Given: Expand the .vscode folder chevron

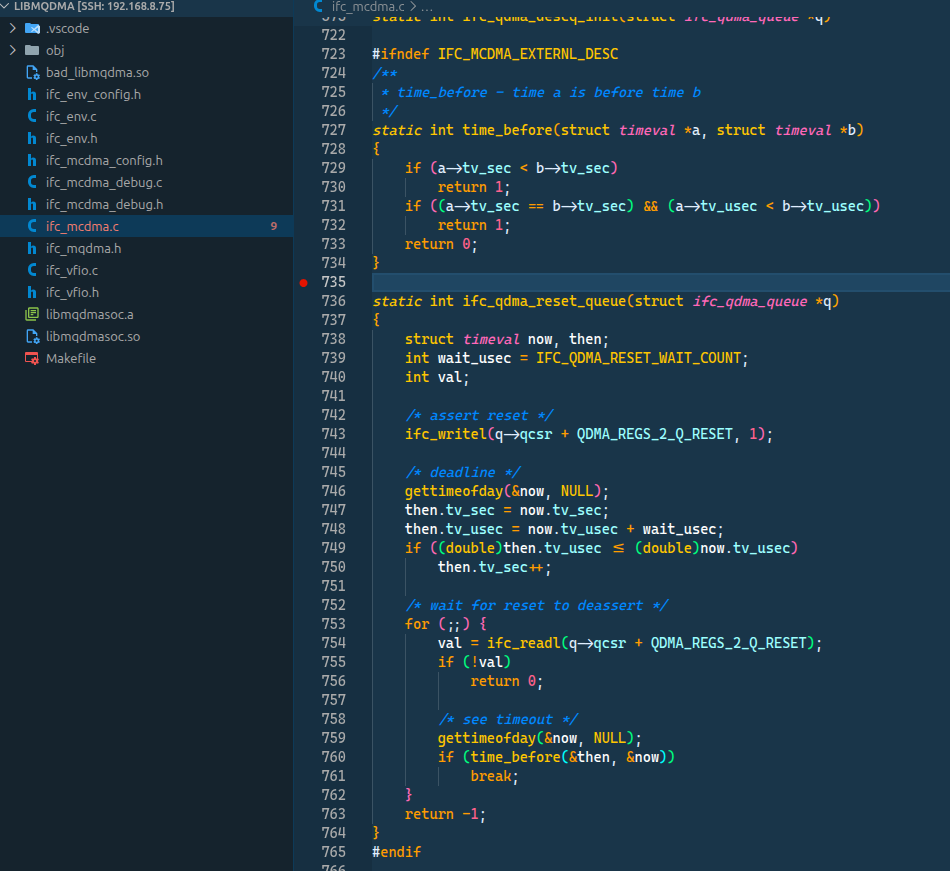Looking at the screenshot, I should [x=12, y=29].
